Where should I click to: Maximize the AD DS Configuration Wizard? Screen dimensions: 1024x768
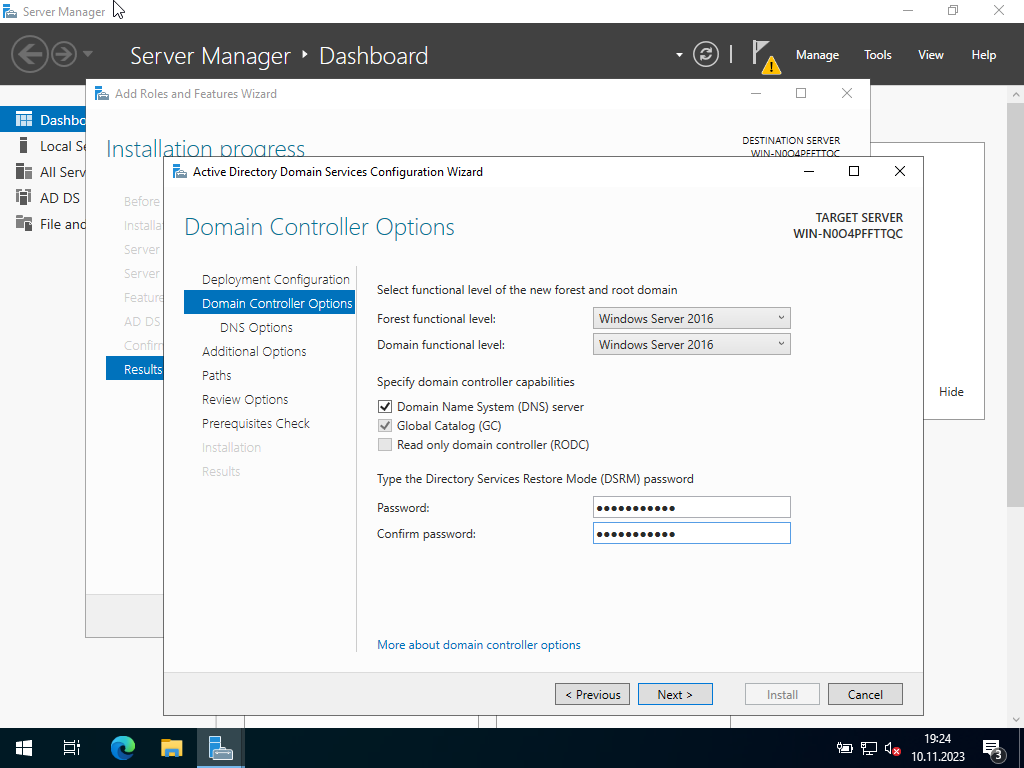[854, 171]
